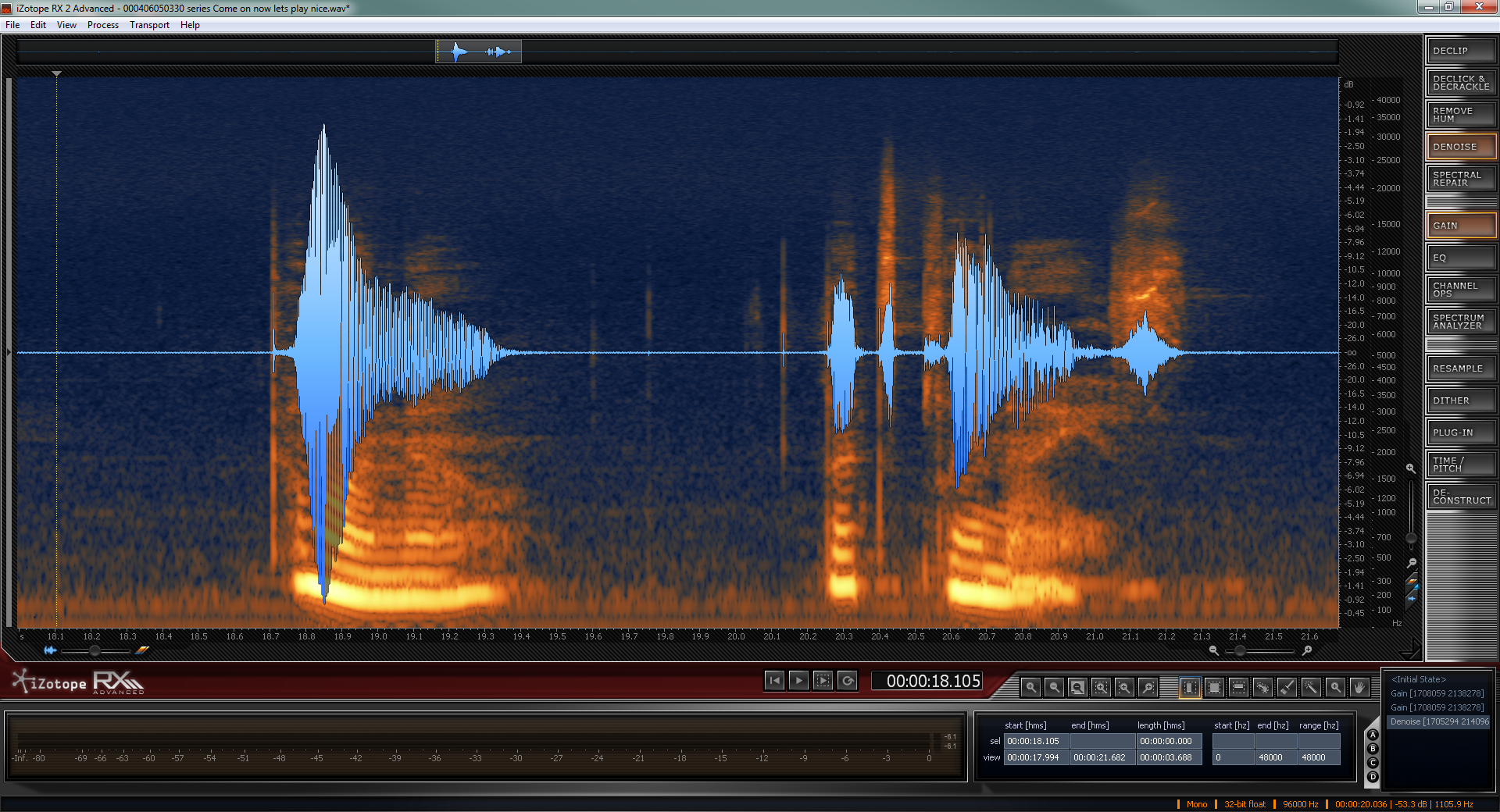Image resolution: width=1500 pixels, height=812 pixels.
Task: Start playback with the play button
Action: coord(798,681)
